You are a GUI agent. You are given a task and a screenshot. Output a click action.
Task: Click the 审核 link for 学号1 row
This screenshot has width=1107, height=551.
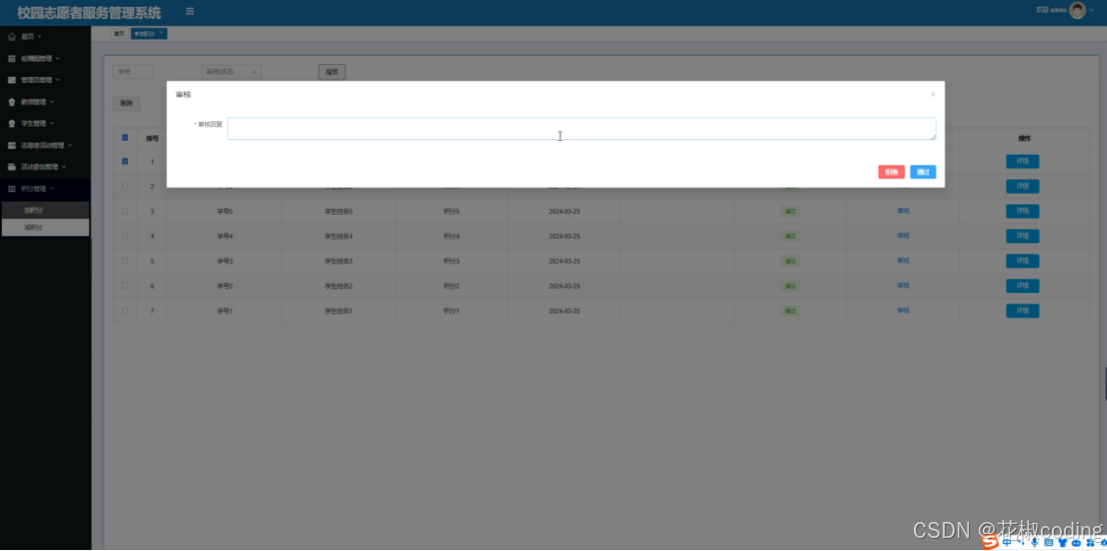[903, 309]
